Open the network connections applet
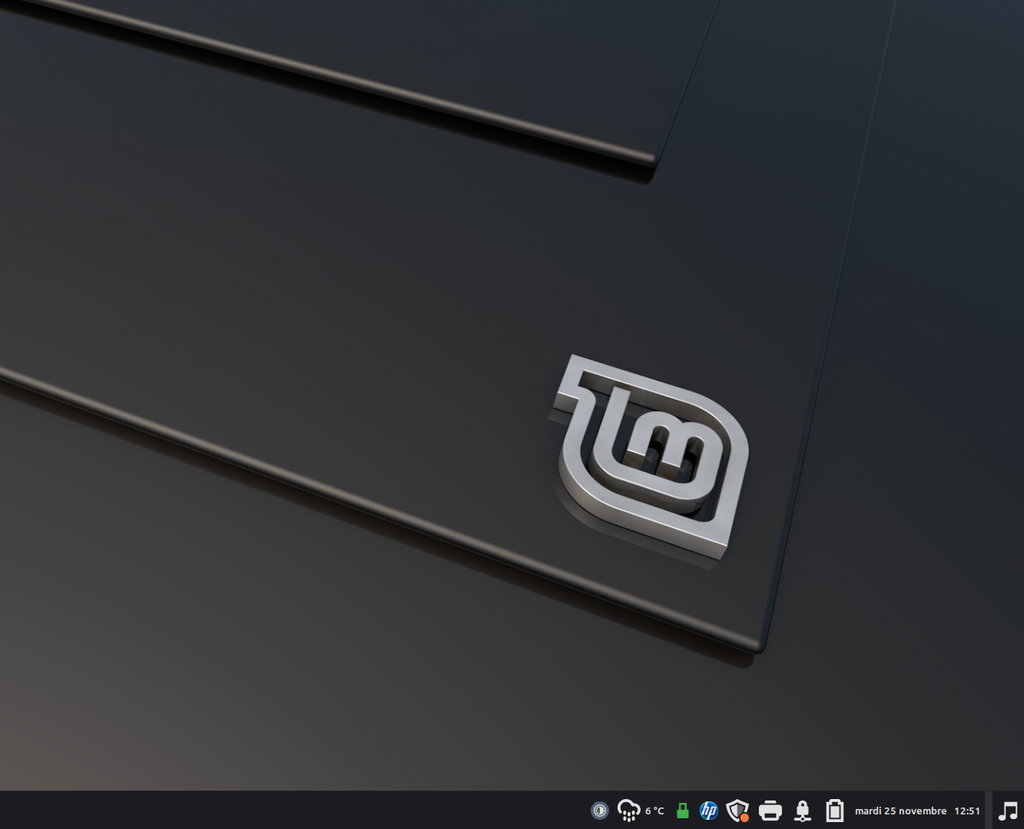 pos(802,810)
